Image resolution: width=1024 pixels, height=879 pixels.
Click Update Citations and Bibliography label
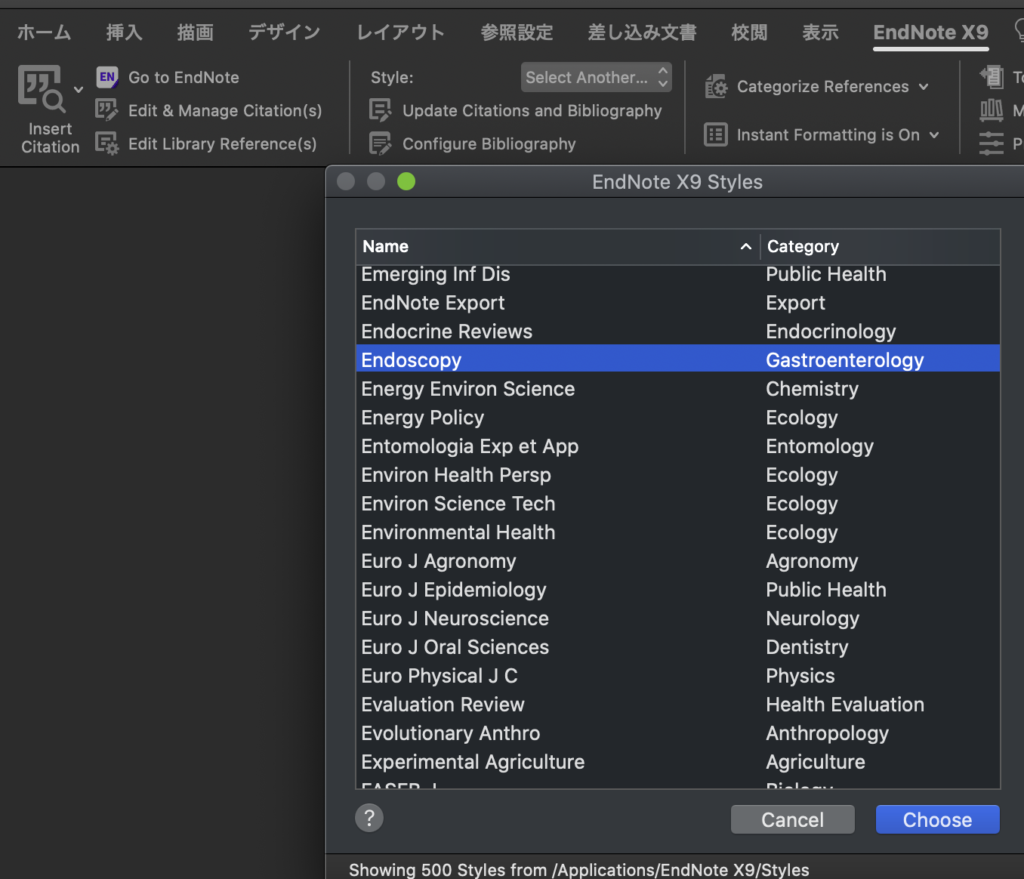point(532,110)
